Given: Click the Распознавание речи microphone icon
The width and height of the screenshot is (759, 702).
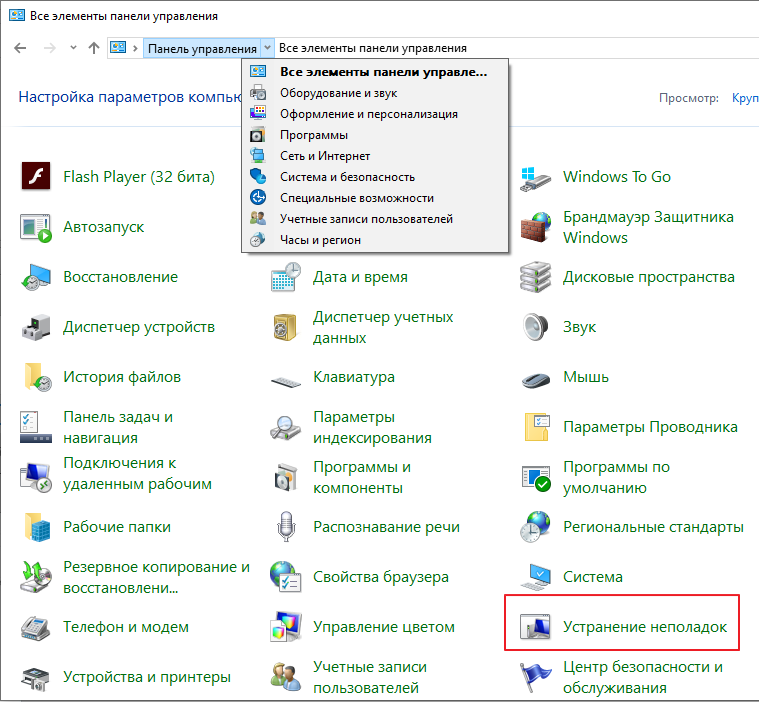Looking at the screenshot, I should coord(286,527).
